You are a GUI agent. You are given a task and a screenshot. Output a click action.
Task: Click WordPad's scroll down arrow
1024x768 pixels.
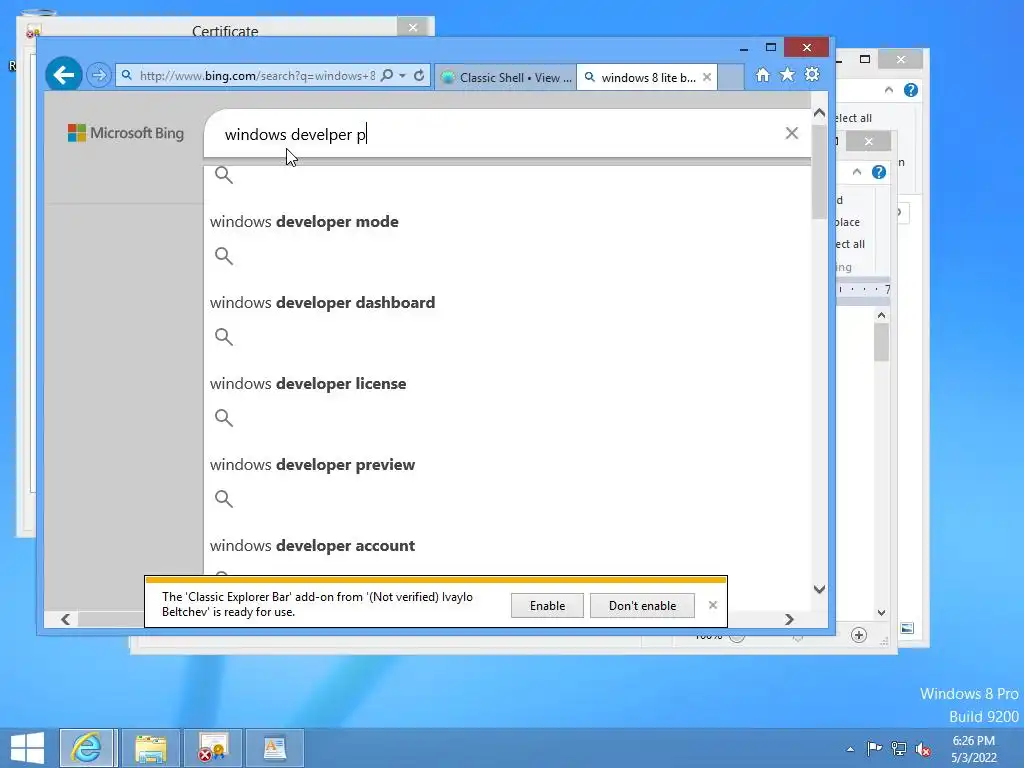coord(881,613)
